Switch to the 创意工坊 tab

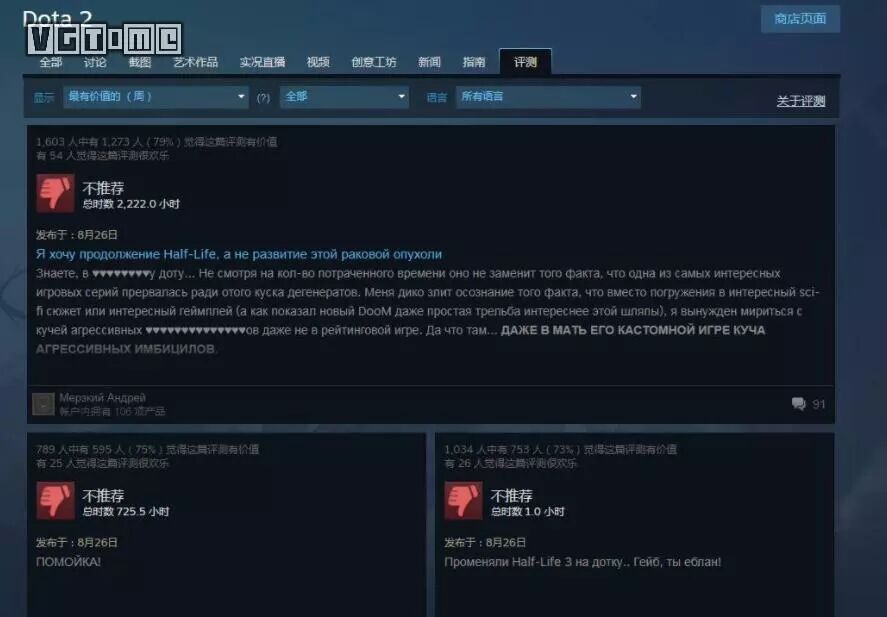pyautogui.click(x=373, y=62)
